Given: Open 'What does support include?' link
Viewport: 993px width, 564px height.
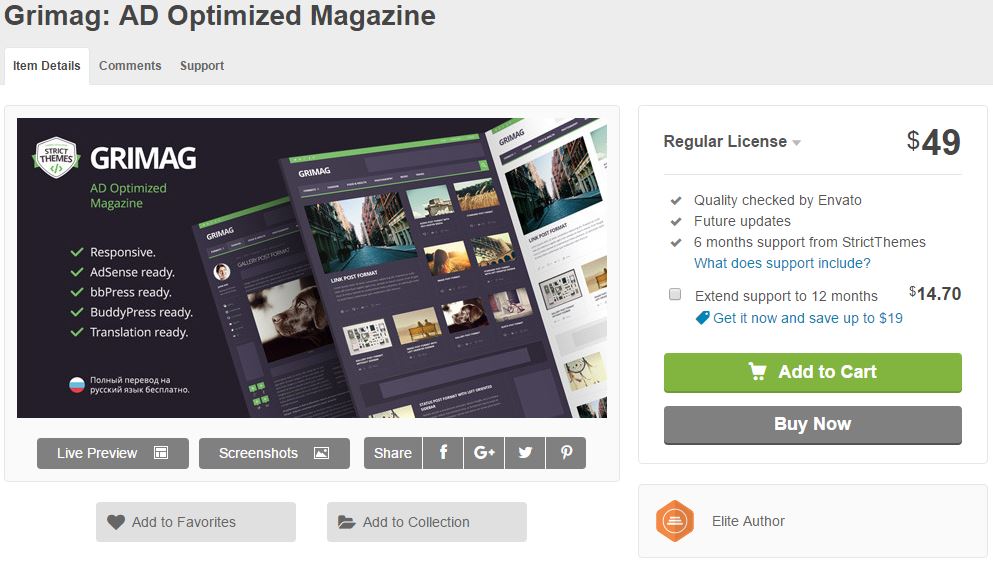Looking at the screenshot, I should [x=782, y=263].
